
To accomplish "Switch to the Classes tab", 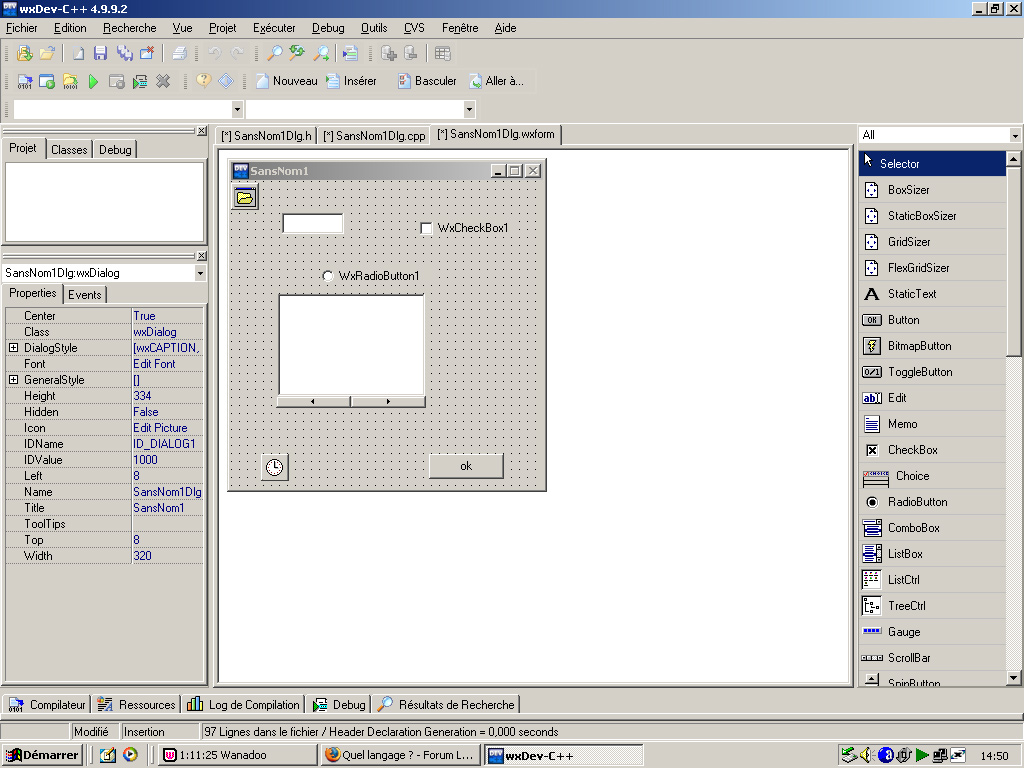I will tap(69, 150).
